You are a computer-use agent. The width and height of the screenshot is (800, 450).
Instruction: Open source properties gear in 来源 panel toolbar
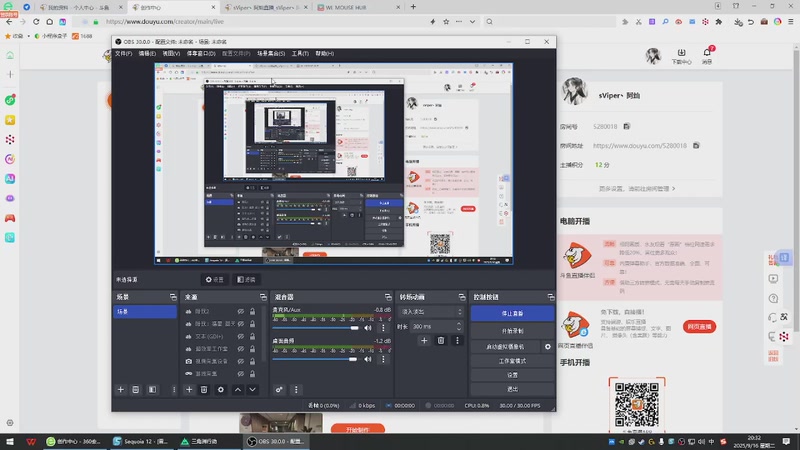pyautogui.click(x=221, y=390)
